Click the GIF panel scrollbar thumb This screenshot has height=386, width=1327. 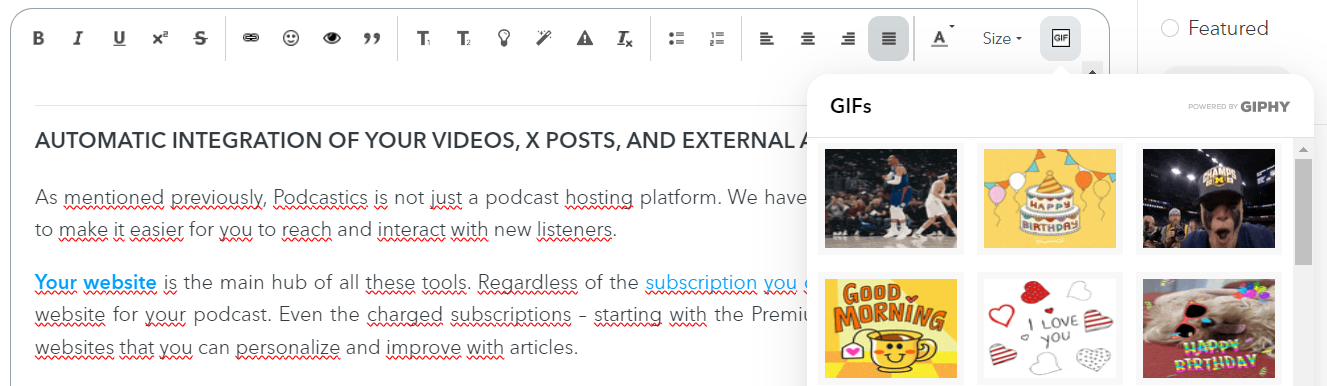tap(1303, 211)
